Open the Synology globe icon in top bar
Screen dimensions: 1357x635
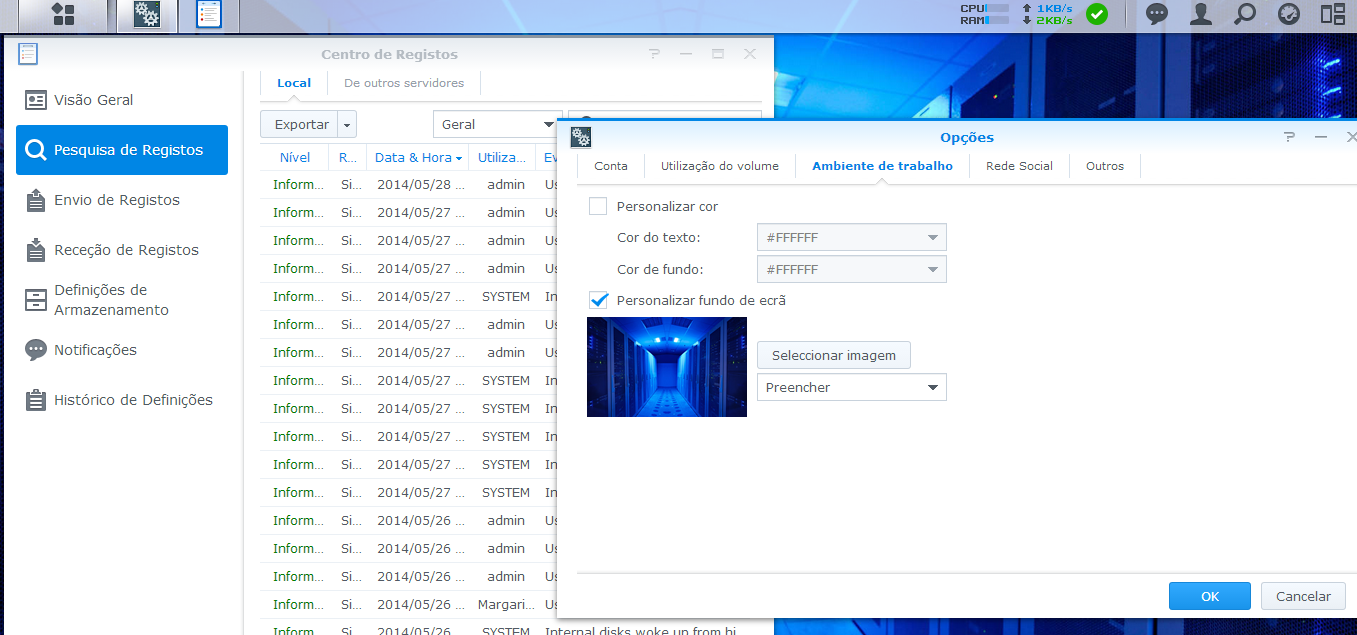(x=1289, y=14)
